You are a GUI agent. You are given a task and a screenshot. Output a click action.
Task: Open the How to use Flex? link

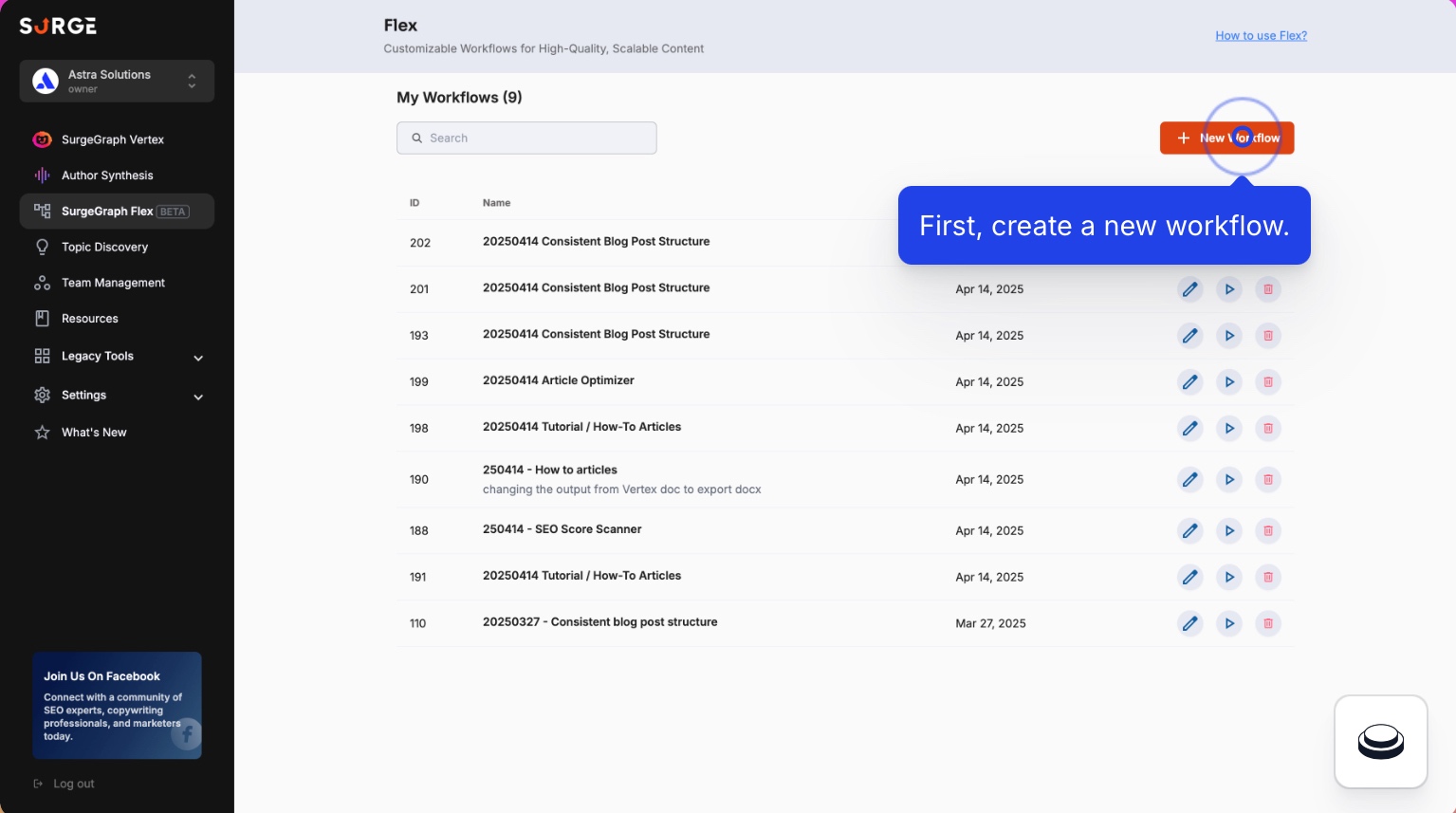[x=1261, y=35]
